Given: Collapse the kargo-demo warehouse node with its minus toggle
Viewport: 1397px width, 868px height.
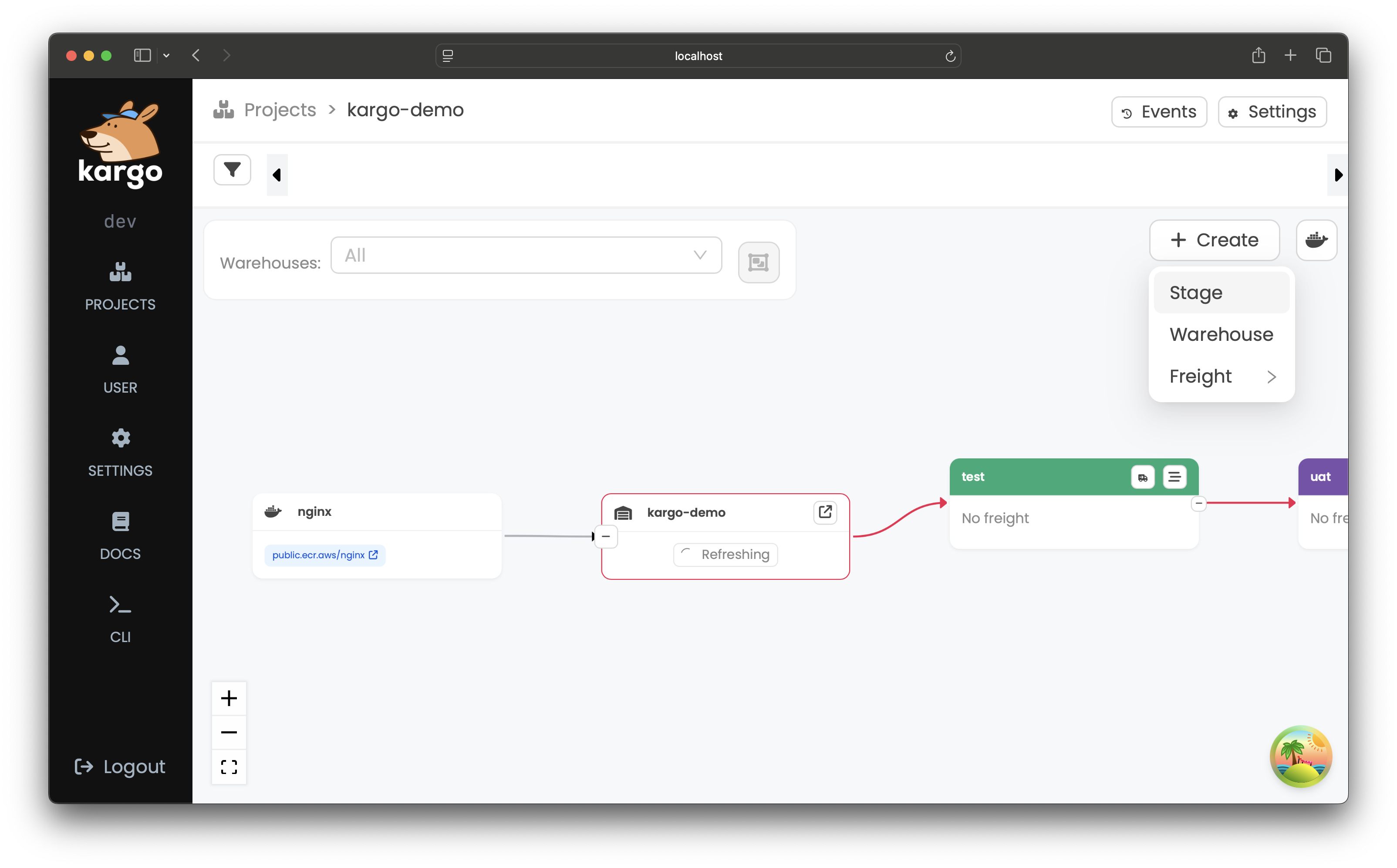Looking at the screenshot, I should tap(606, 536).
